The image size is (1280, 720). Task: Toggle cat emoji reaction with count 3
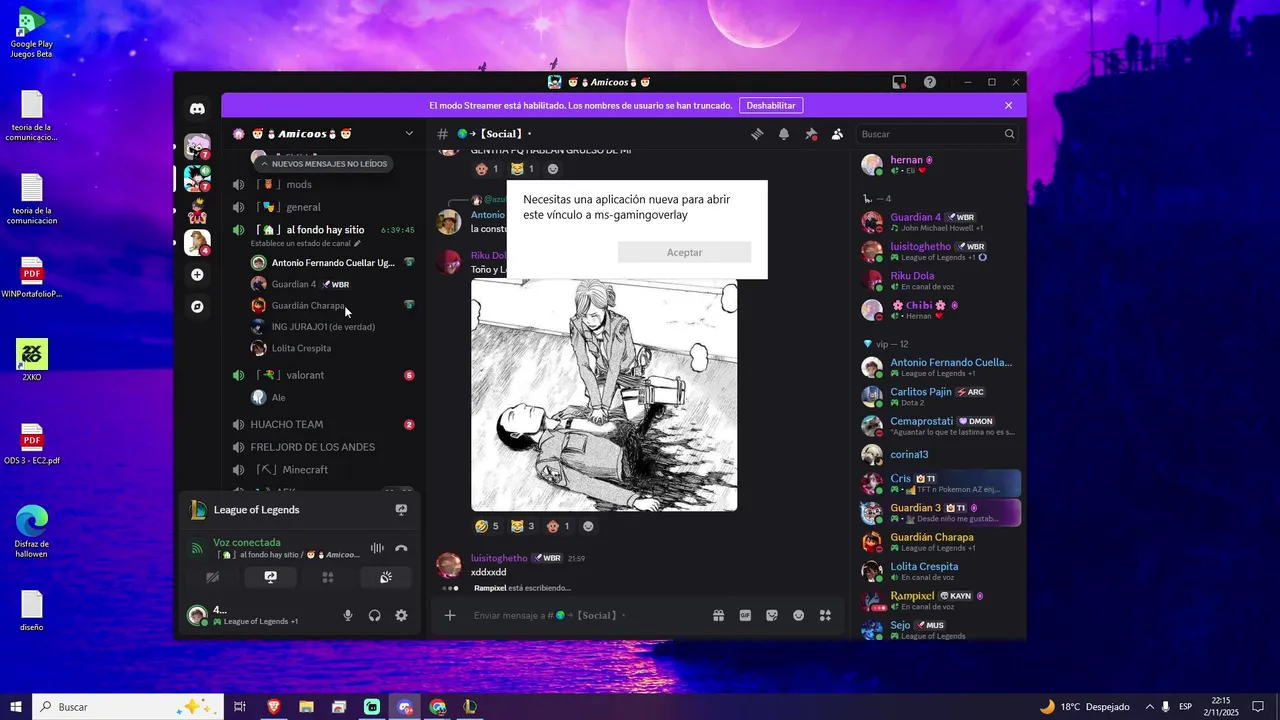point(523,526)
